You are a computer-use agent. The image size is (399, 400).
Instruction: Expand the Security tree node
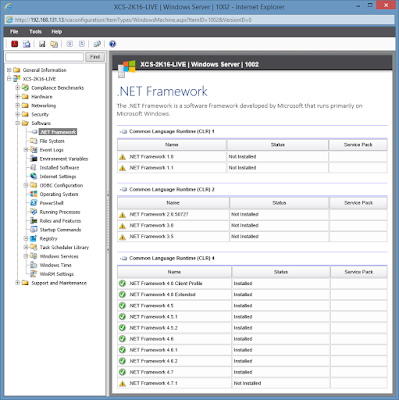[x=18, y=114]
